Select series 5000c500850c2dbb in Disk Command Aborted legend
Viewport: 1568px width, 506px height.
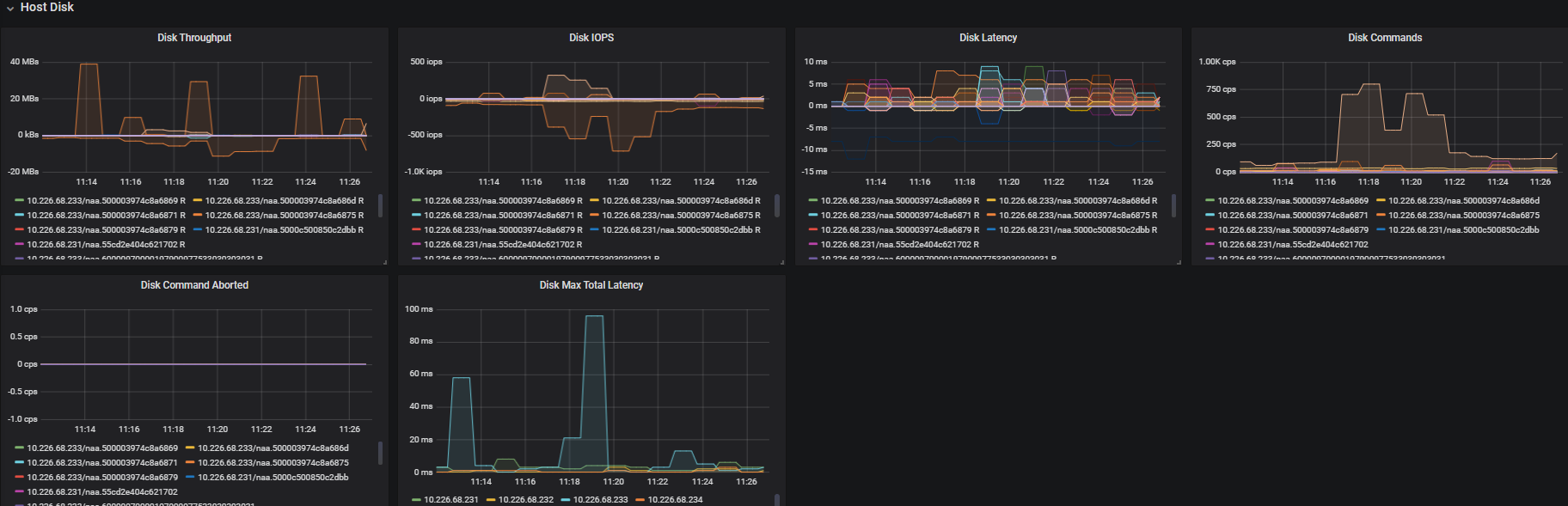(x=273, y=478)
